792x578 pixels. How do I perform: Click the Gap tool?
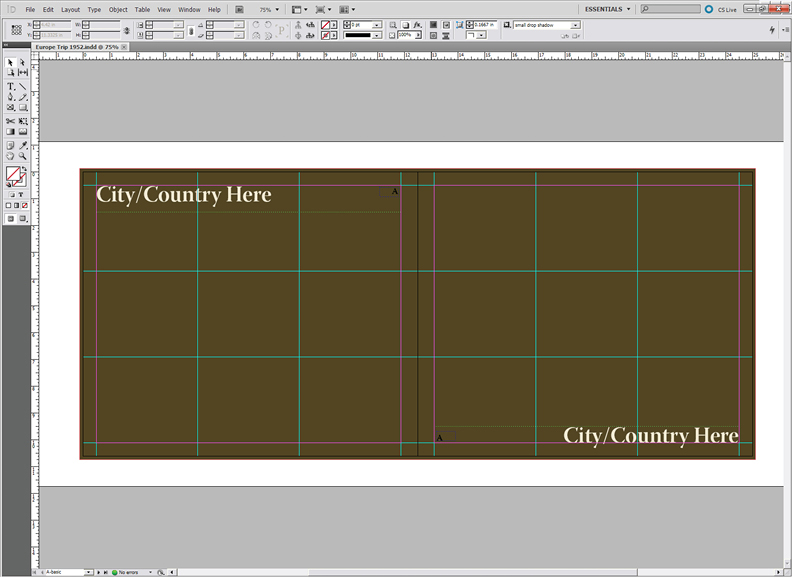click(x=22, y=73)
